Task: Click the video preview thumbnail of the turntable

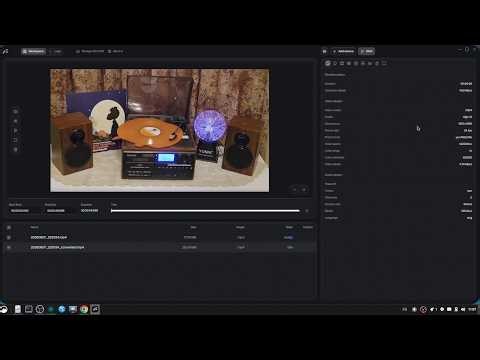Action: click(x=160, y=130)
